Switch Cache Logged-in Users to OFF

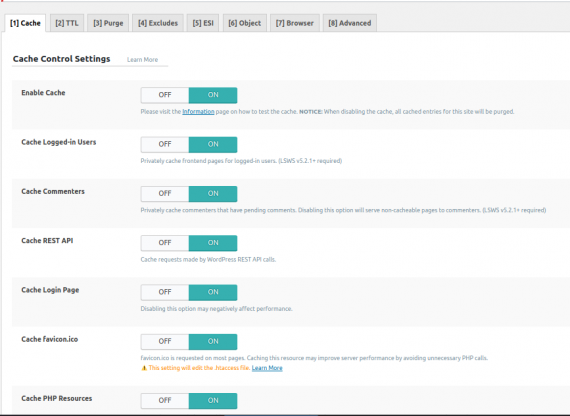[165, 144]
